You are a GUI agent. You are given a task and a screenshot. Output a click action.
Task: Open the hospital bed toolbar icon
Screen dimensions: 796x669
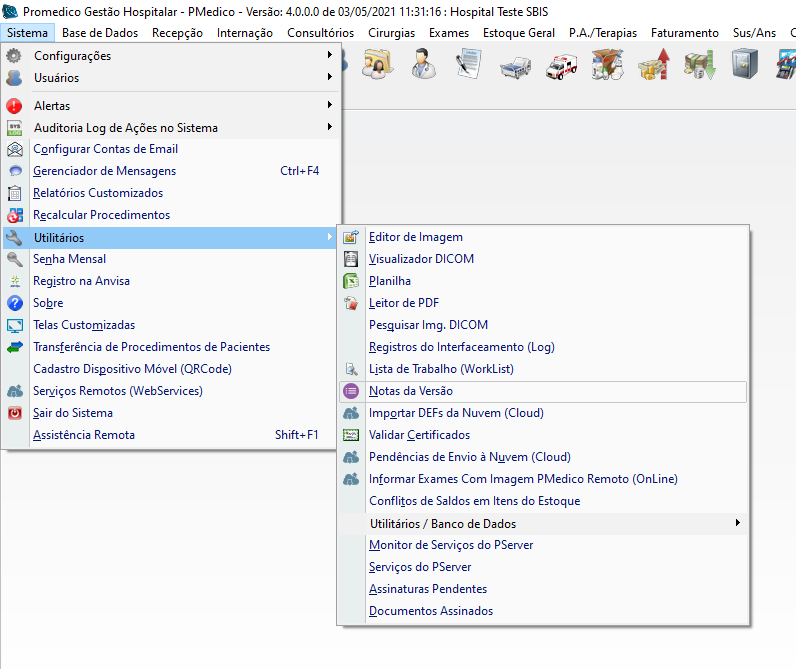pyautogui.click(x=516, y=65)
